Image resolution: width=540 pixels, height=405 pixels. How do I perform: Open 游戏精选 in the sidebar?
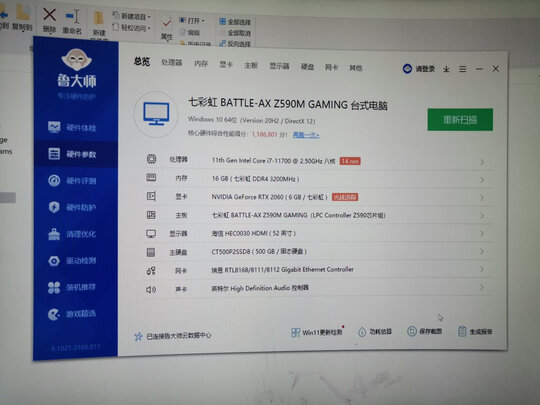(x=72, y=314)
